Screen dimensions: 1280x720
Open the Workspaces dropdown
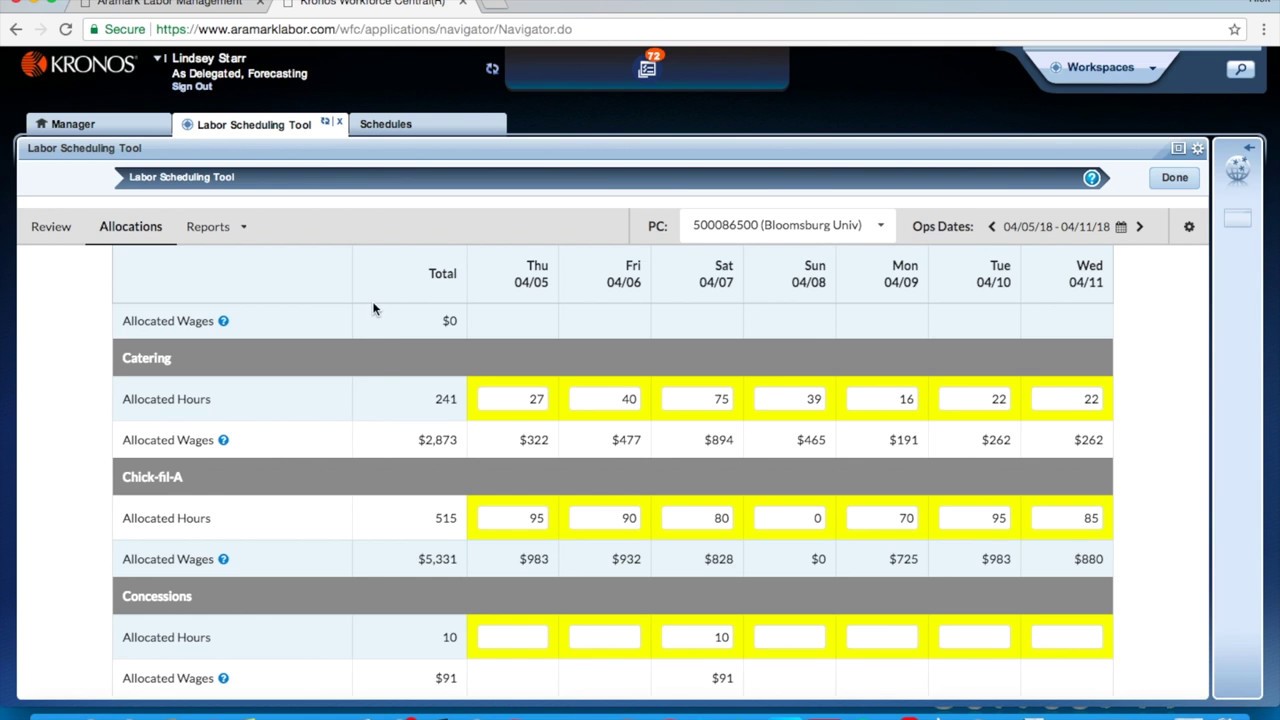1103,68
